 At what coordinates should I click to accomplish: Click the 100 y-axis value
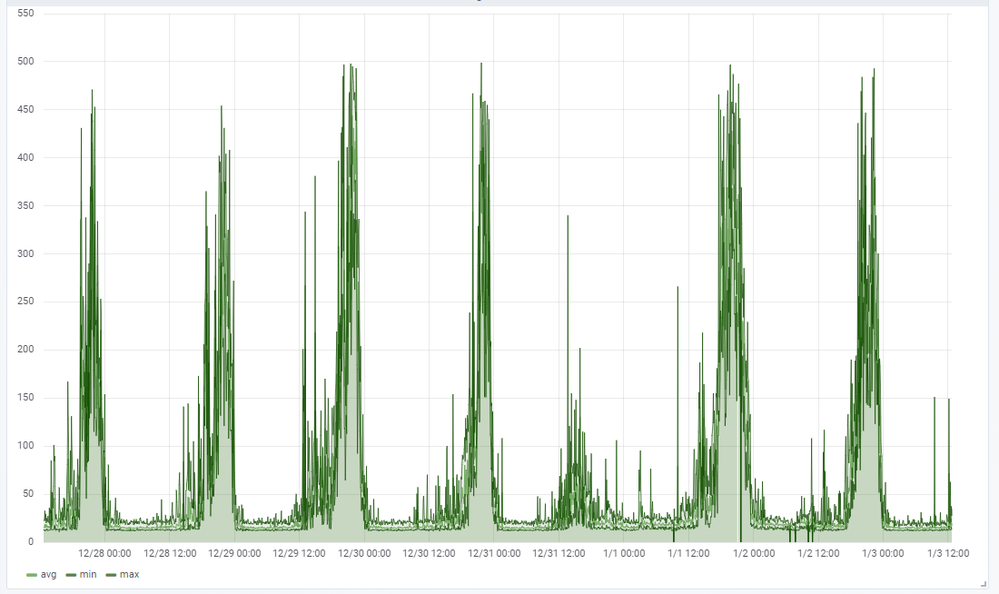(x=25, y=446)
